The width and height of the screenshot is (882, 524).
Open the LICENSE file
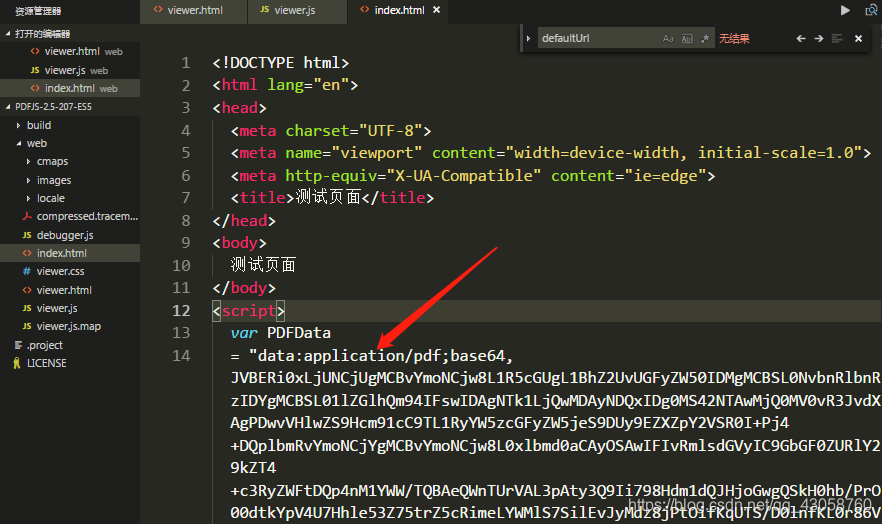coord(70,363)
